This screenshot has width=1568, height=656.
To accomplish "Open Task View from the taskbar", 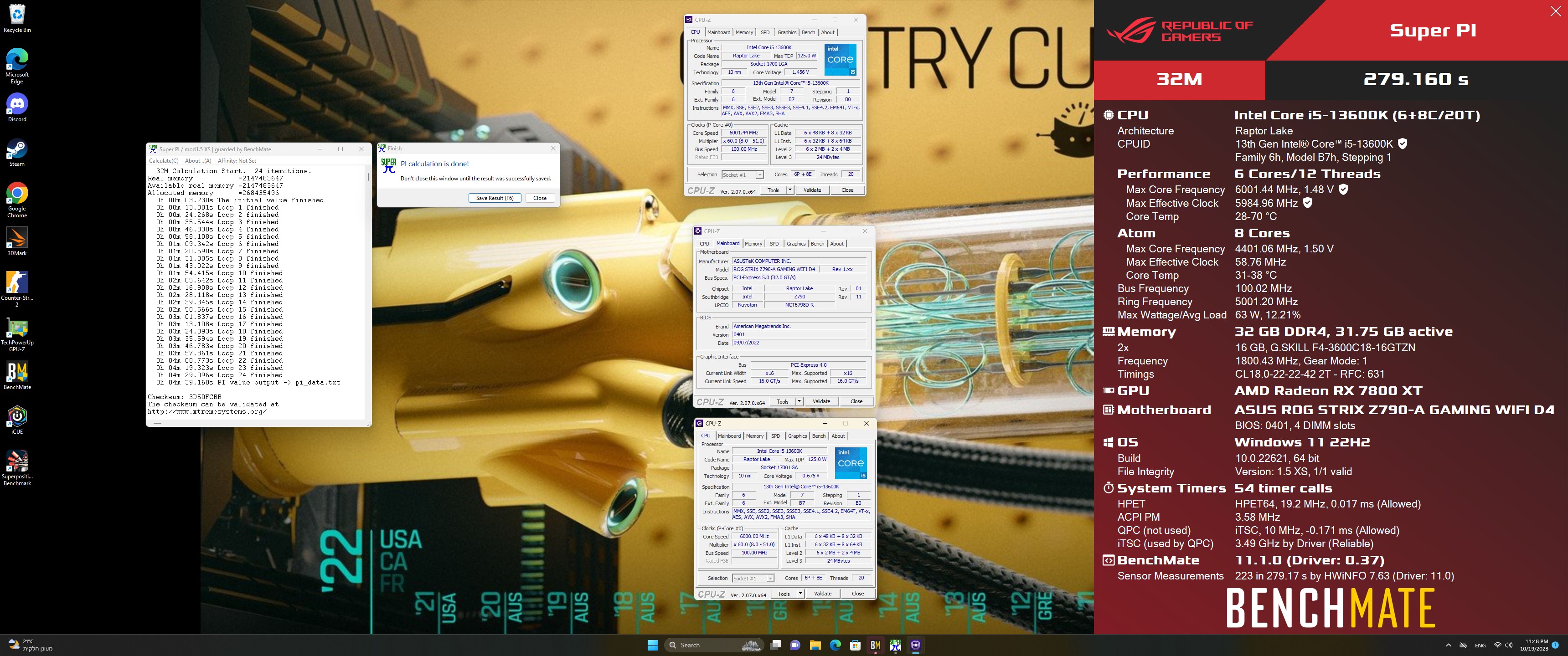I will pos(775,645).
